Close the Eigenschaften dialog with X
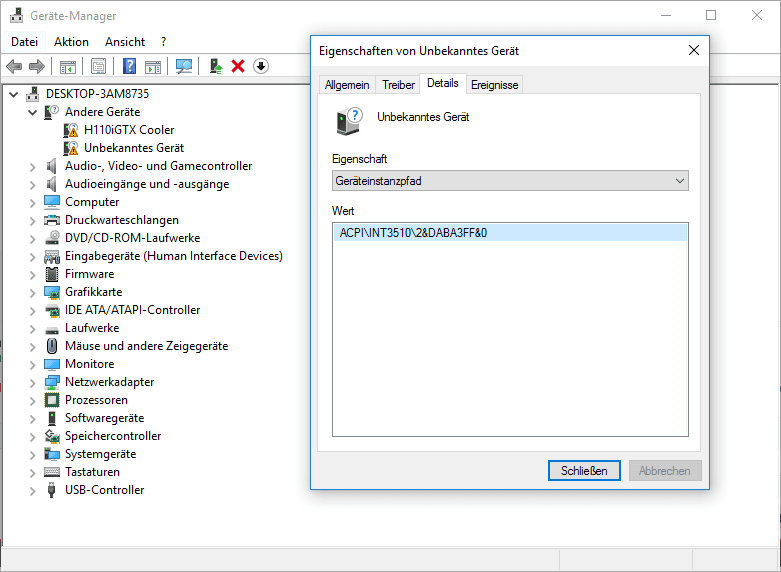 [694, 50]
